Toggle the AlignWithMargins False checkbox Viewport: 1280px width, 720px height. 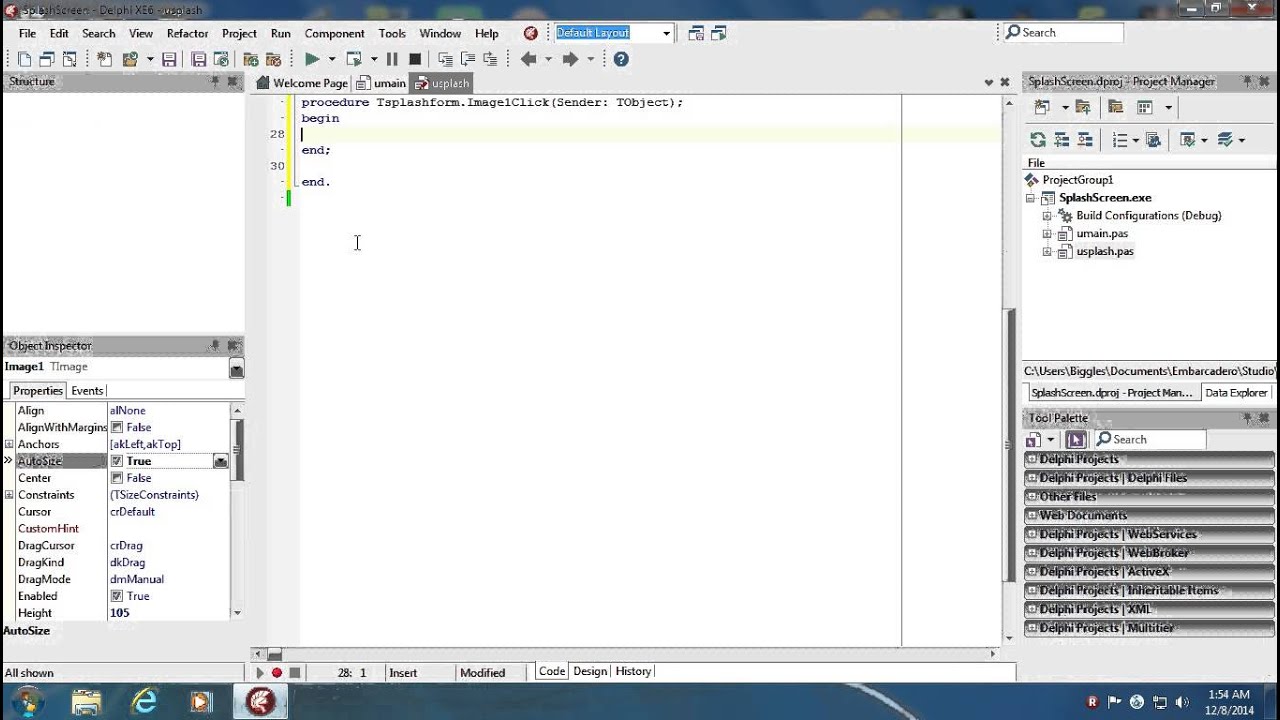coord(117,427)
